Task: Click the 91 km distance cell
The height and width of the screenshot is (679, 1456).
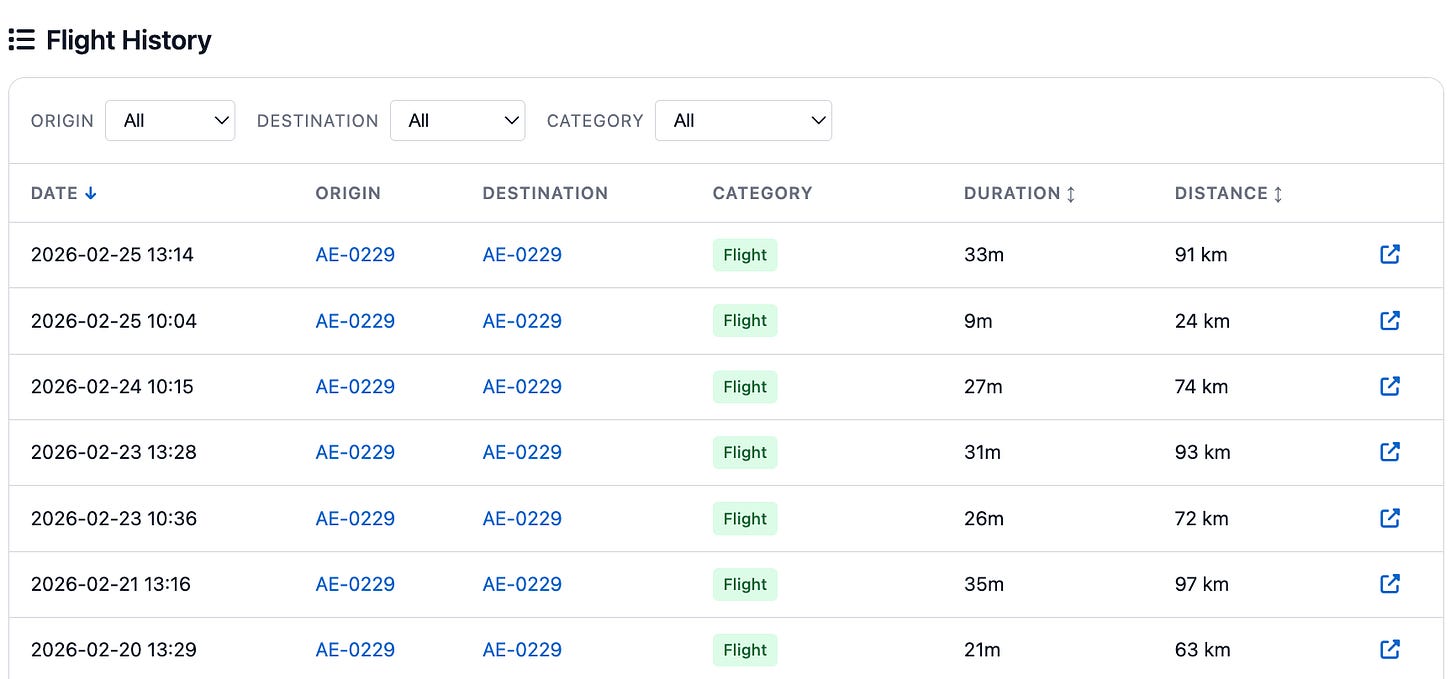Action: (1201, 255)
